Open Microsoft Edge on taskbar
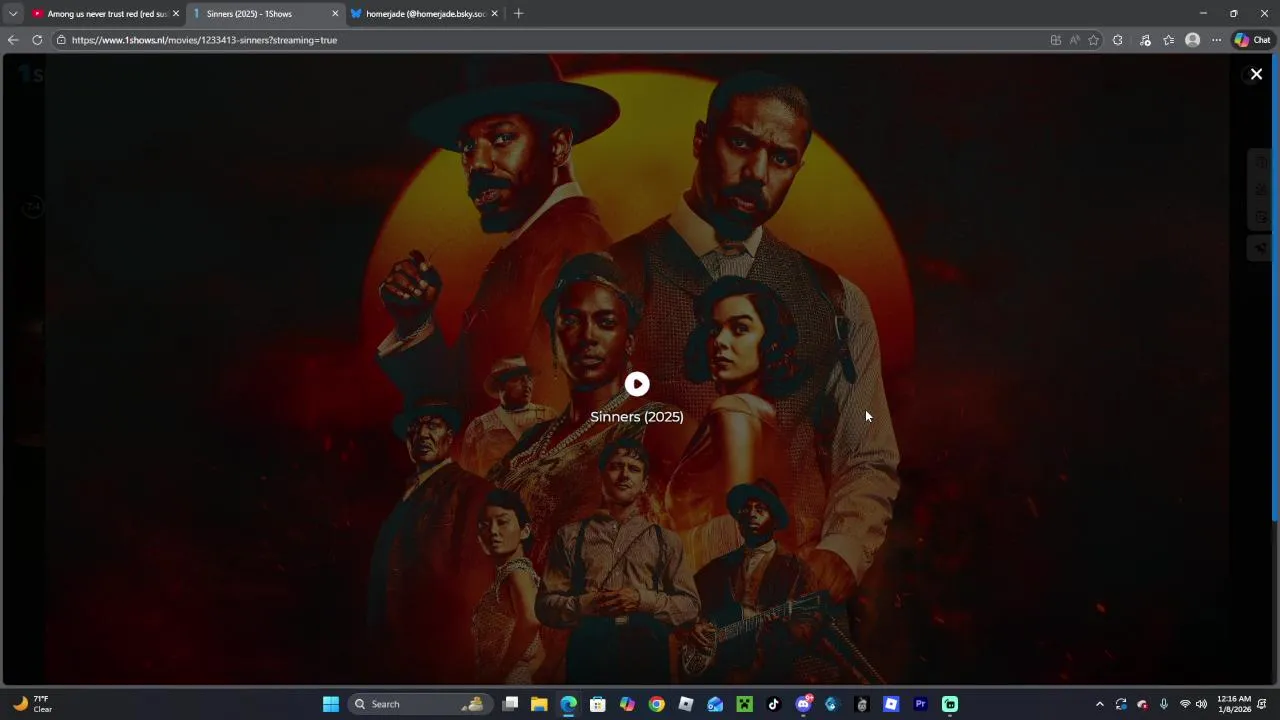The width and height of the screenshot is (1280, 720). 568,704
